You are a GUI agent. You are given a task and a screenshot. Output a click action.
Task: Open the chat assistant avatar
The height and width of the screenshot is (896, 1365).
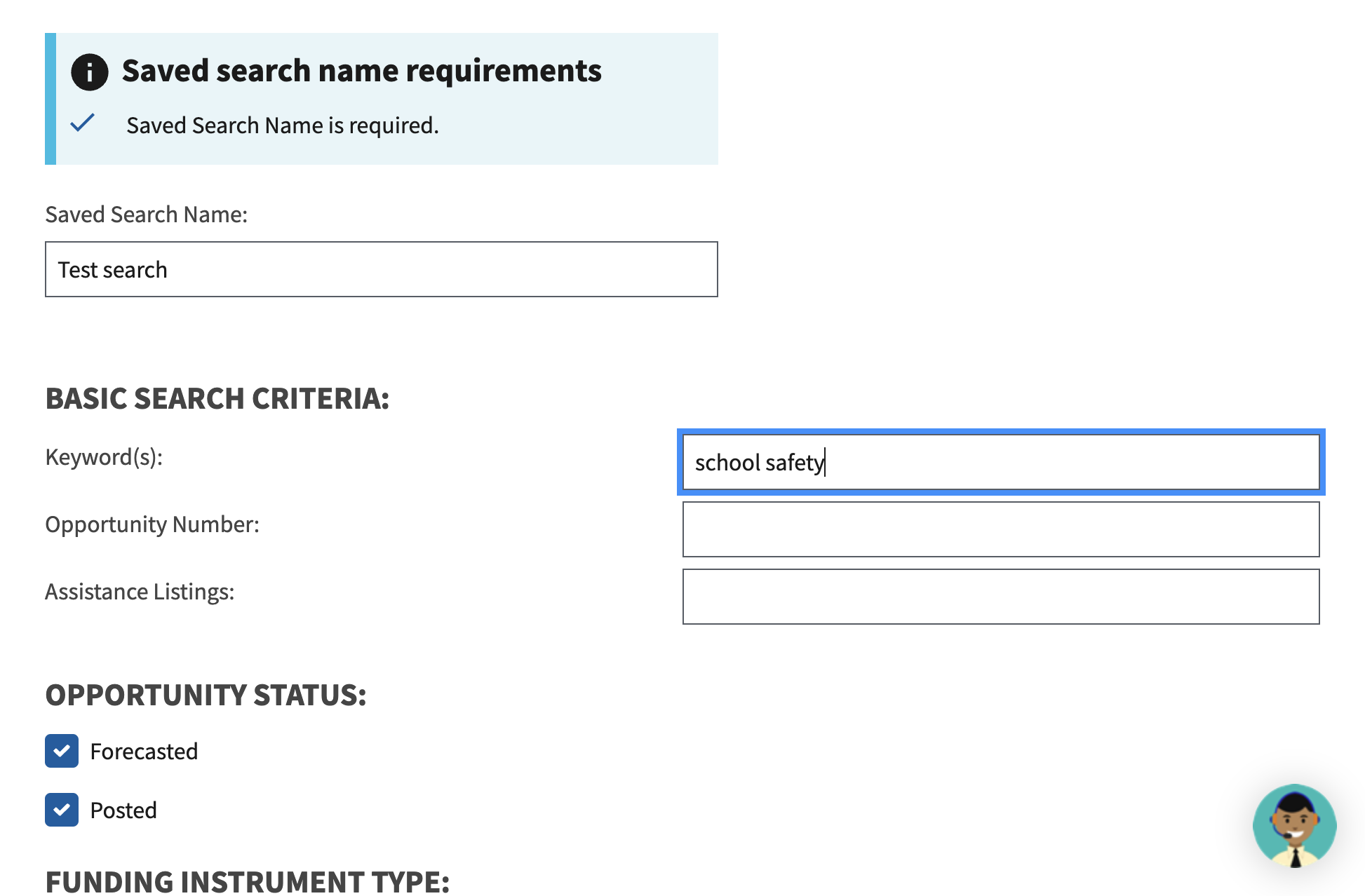point(1294,825)
